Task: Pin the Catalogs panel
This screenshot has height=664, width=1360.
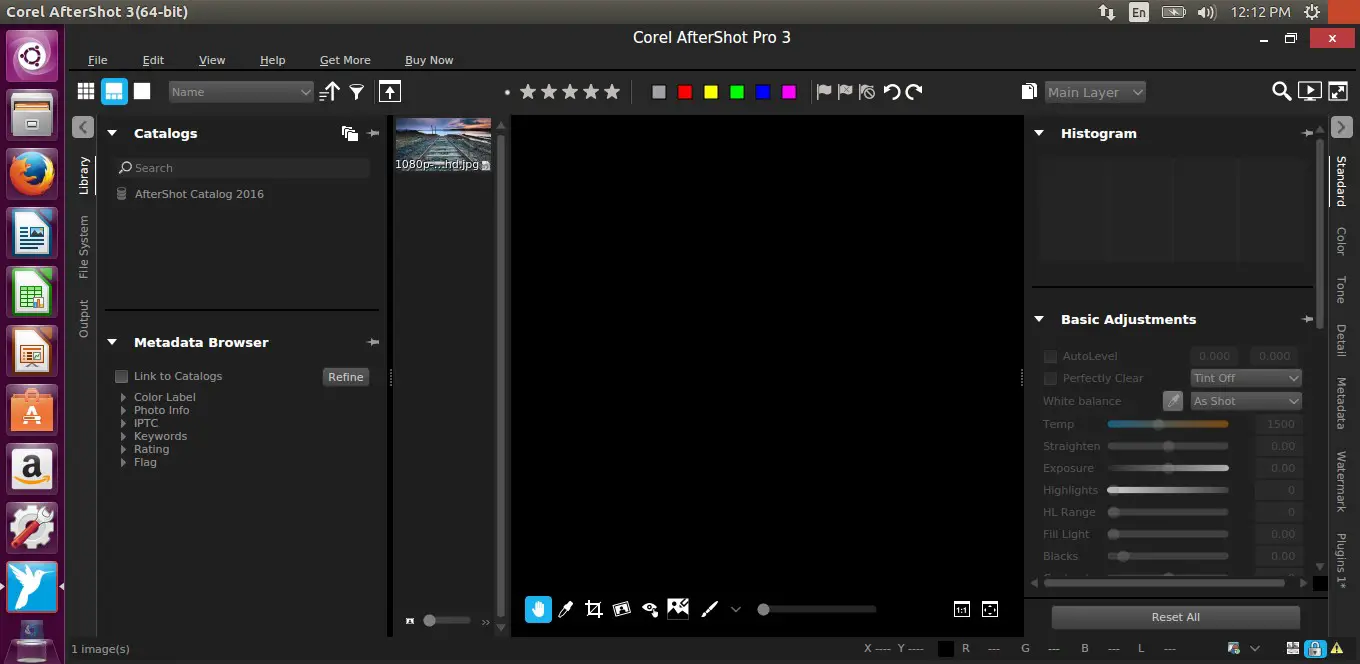Action: [x=373, y=133]
